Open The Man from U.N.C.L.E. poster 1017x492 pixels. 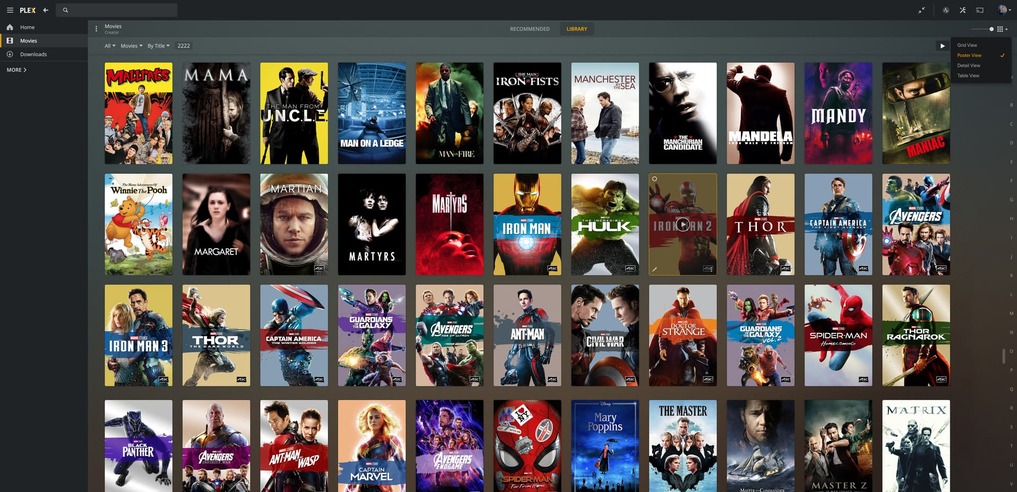(294, 113)
